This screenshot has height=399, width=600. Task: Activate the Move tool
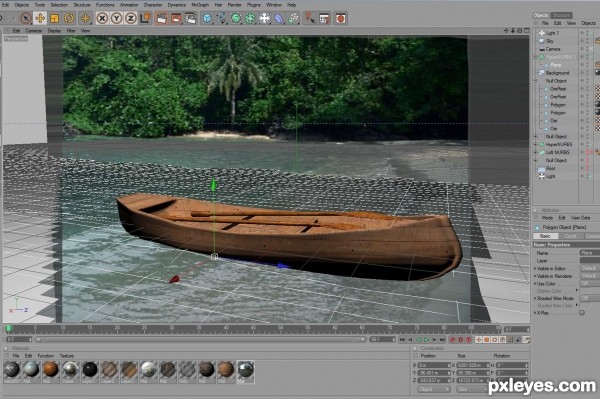coord(40,18)
